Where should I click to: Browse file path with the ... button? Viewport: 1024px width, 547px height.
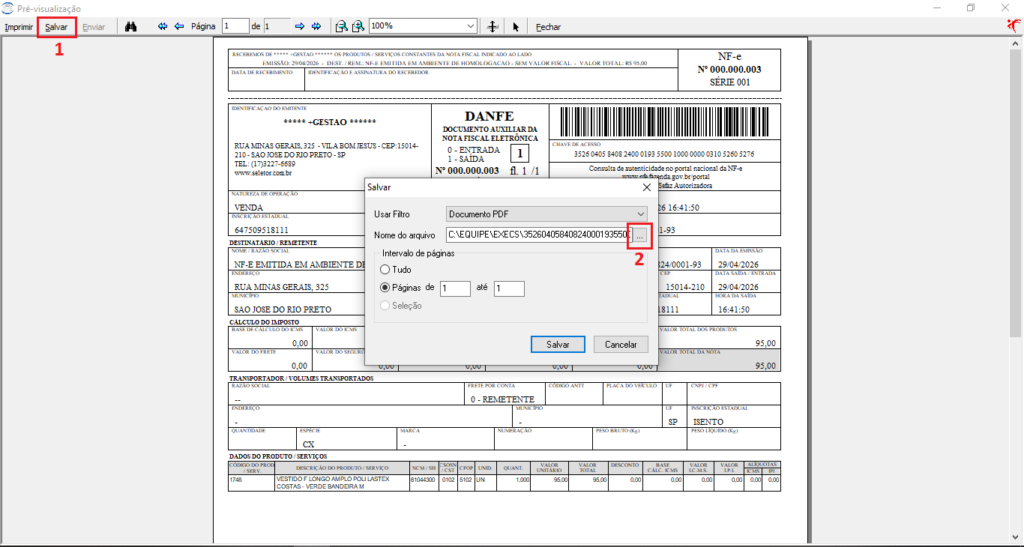[640, 236]
